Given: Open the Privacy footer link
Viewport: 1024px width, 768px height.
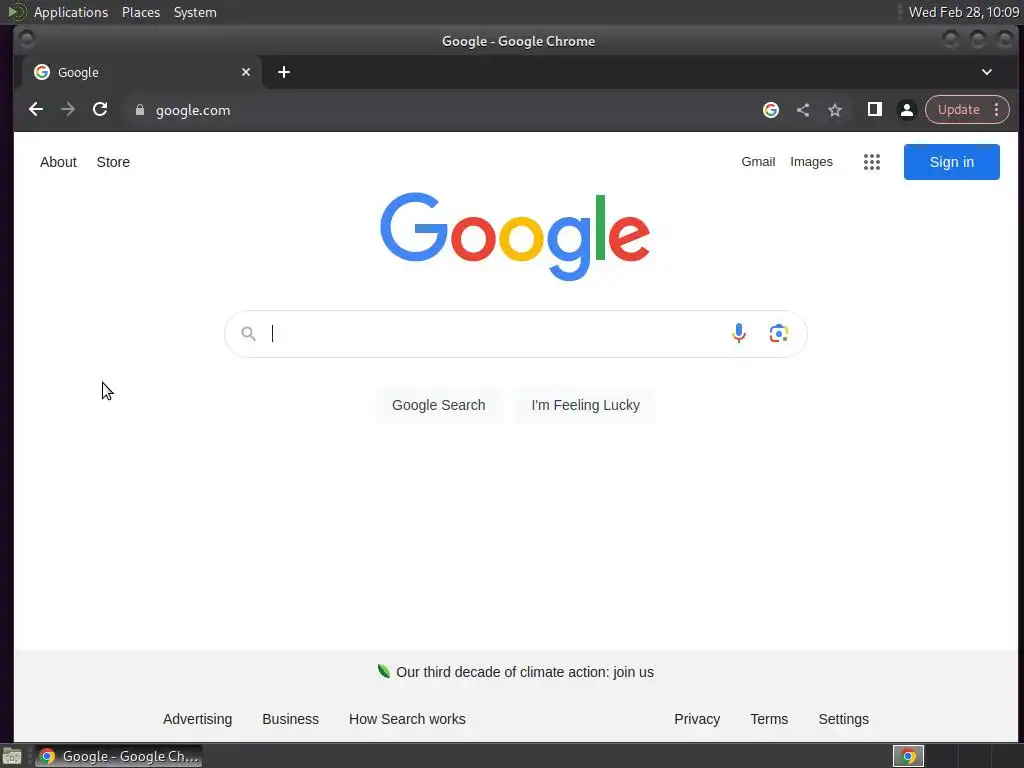Looking at the screenshot, I should 697,719.
